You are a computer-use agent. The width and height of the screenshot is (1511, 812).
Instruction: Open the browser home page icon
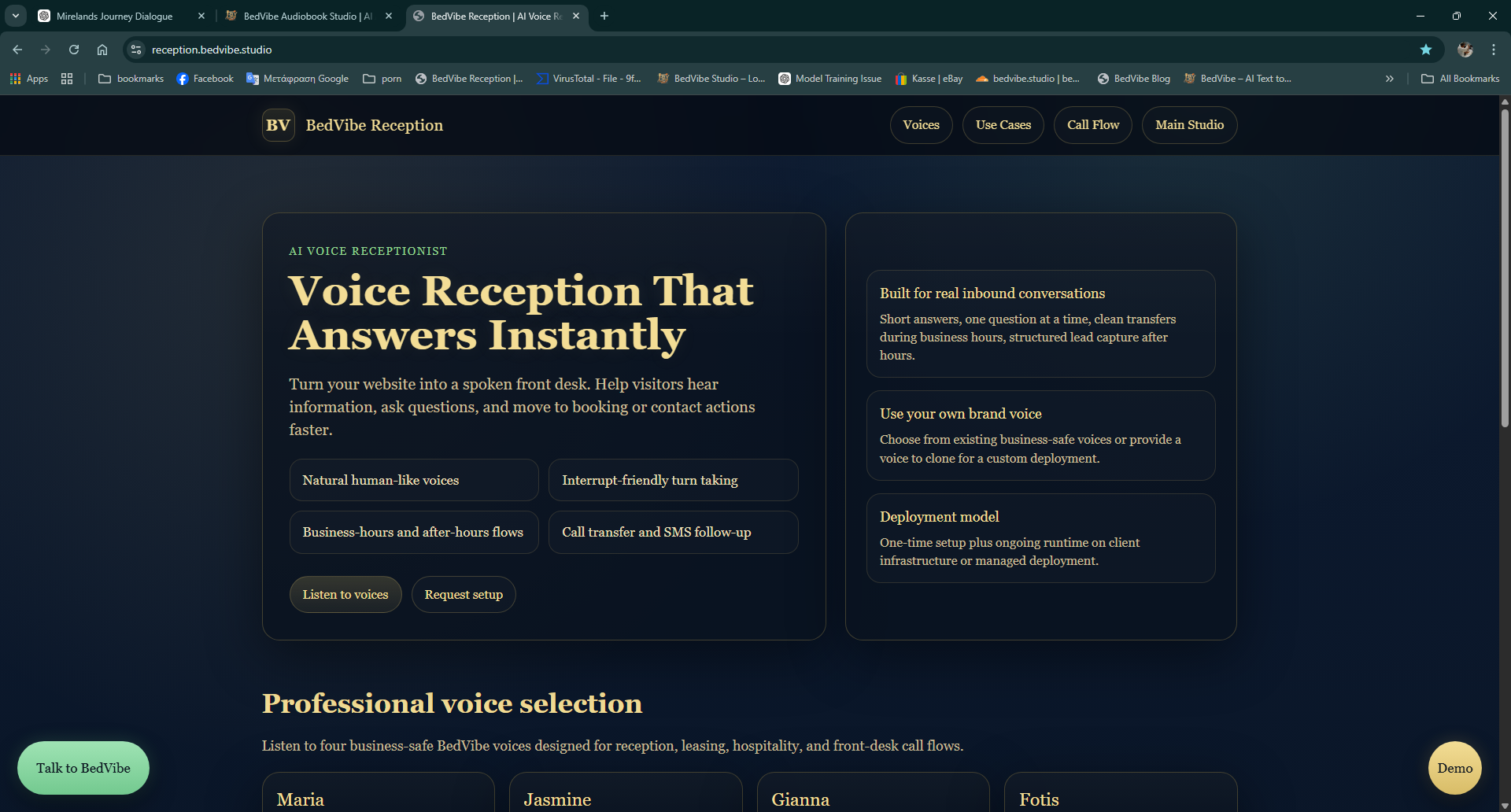click(x=102, y=50)
